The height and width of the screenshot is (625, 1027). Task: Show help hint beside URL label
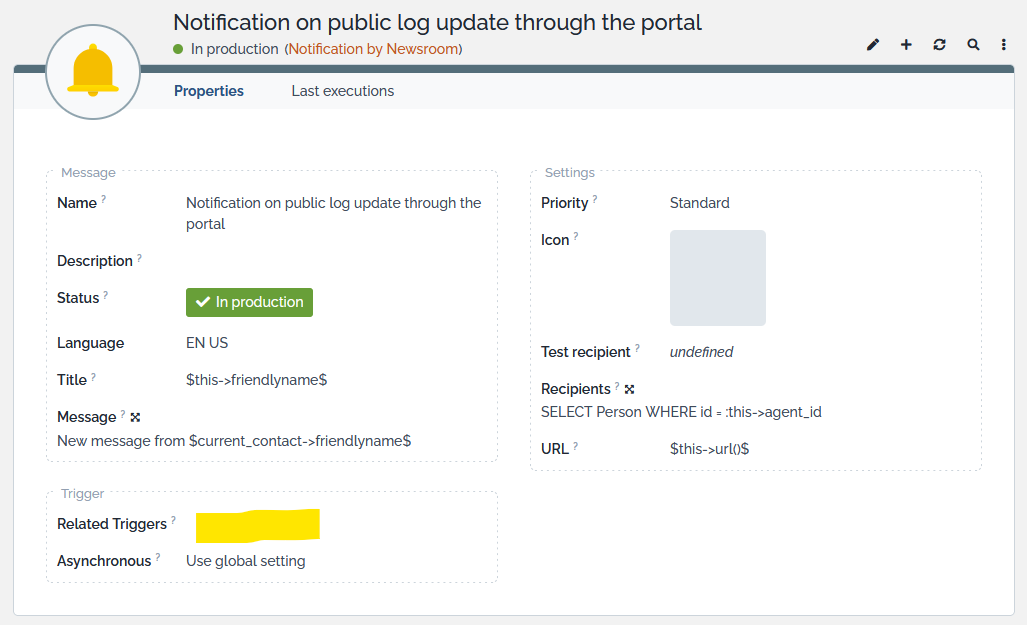575,445
